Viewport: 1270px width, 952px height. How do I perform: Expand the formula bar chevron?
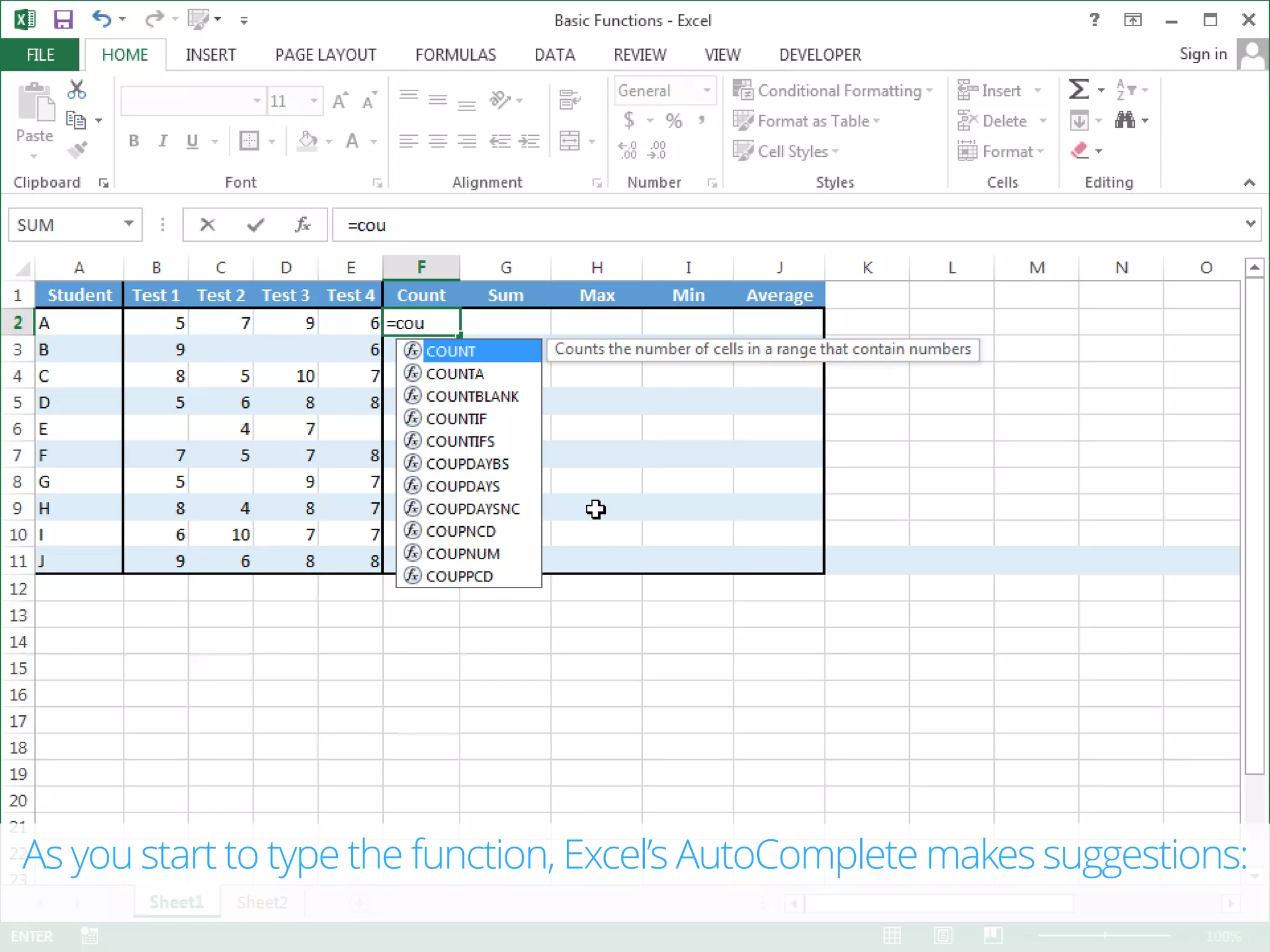coord(1250,224)
